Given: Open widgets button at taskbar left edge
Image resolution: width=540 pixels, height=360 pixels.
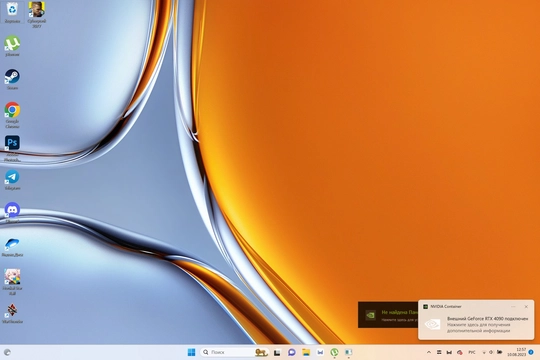Looking at the screenshot, I should tap(7, 352).
